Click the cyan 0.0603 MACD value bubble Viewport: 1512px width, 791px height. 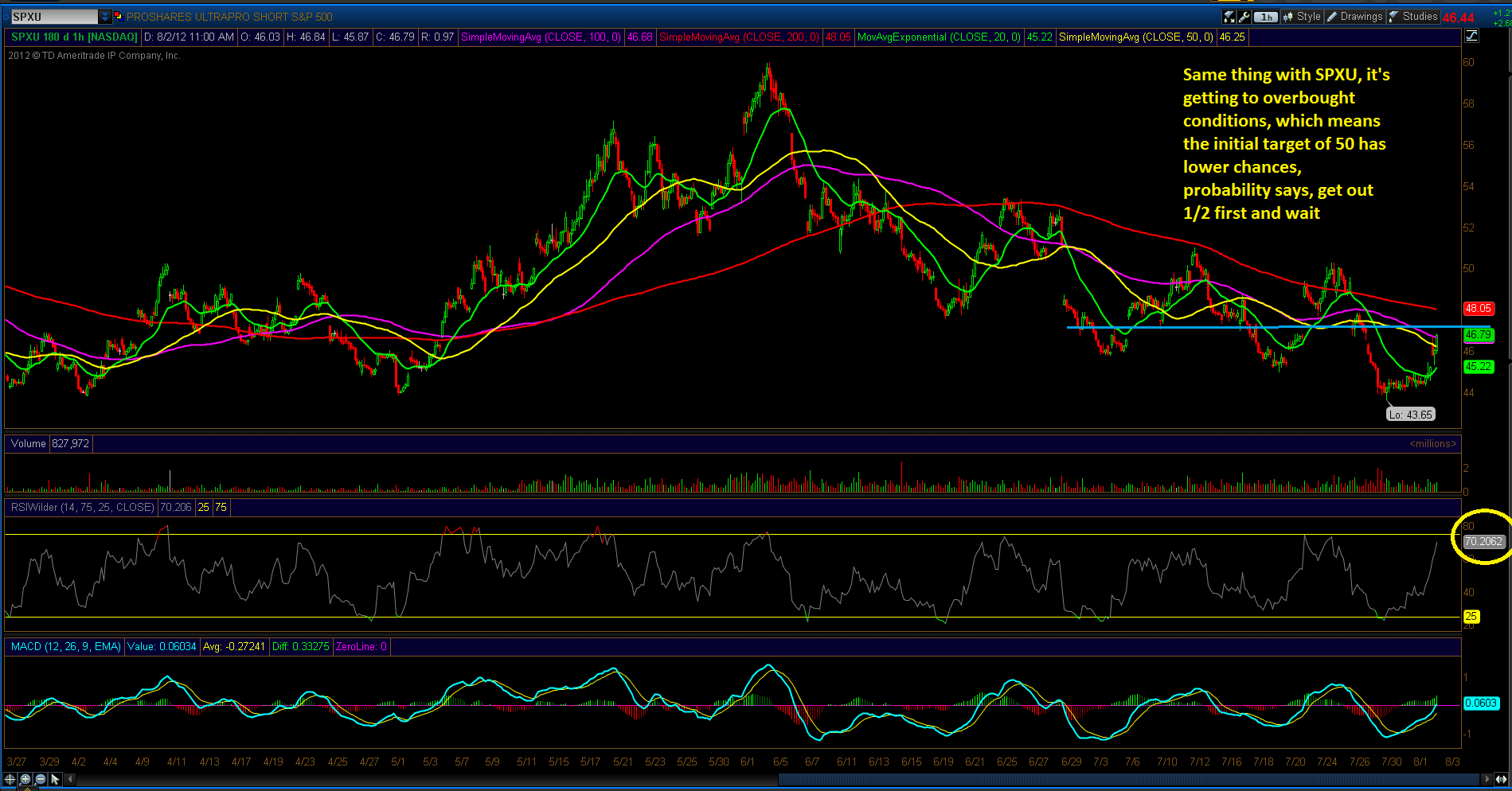[1481, 703]
